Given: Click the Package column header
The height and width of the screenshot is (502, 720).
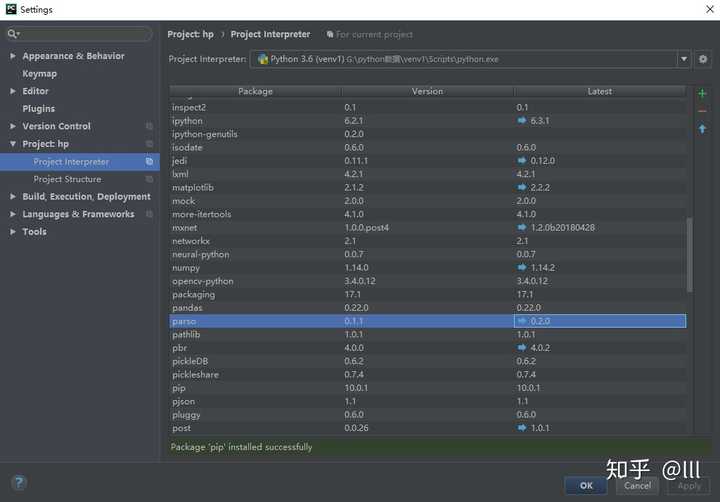Looking at the screenshot, I should pos(255,91).
